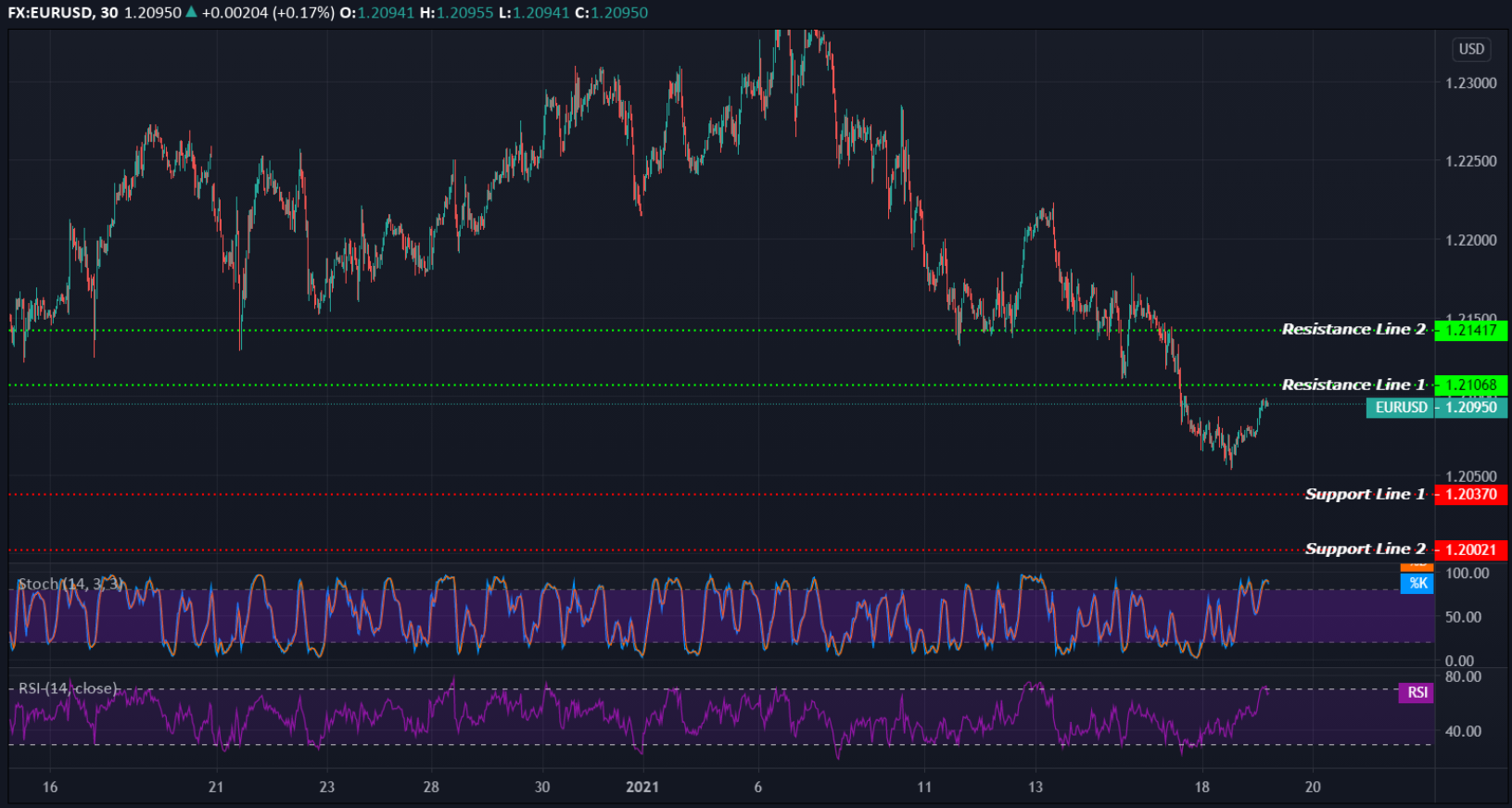Click the date 28 on time axis
The width and height of the screenshot is (1512, 808).
pyautogui.click(x=431, y=787)
